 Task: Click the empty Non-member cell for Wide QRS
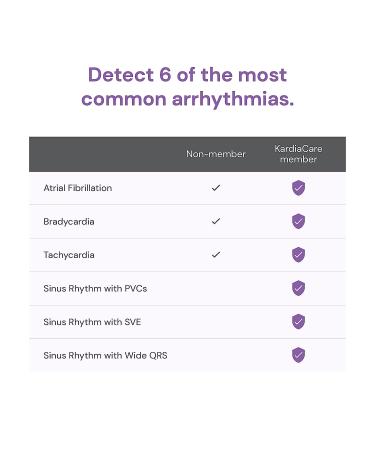[216, 355]
